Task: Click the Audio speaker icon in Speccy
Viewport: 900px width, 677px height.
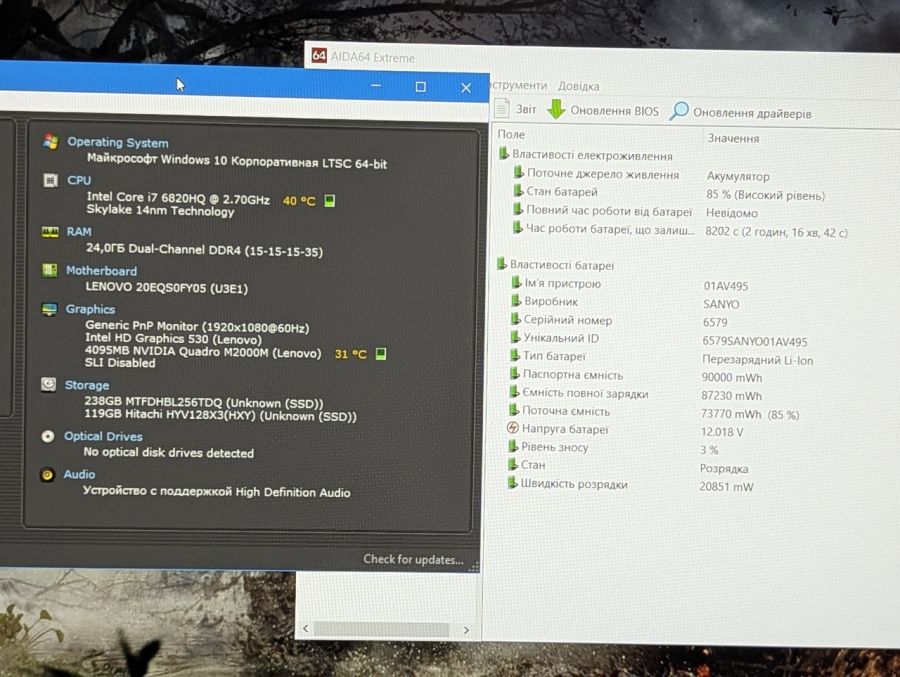Action: pyautogui.click(x=47, y=474)
